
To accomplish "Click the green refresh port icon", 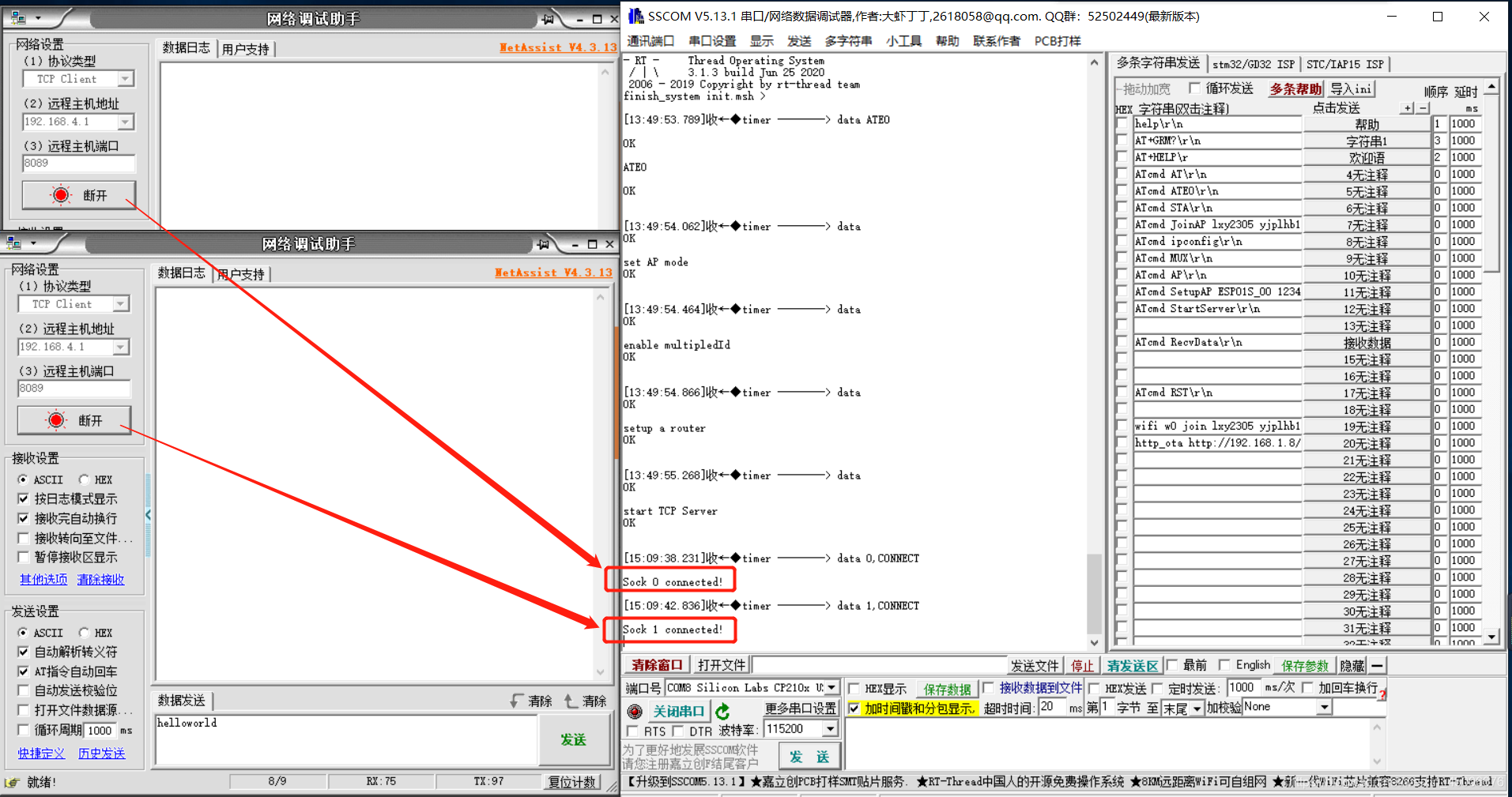I will (x=722, y=711).
